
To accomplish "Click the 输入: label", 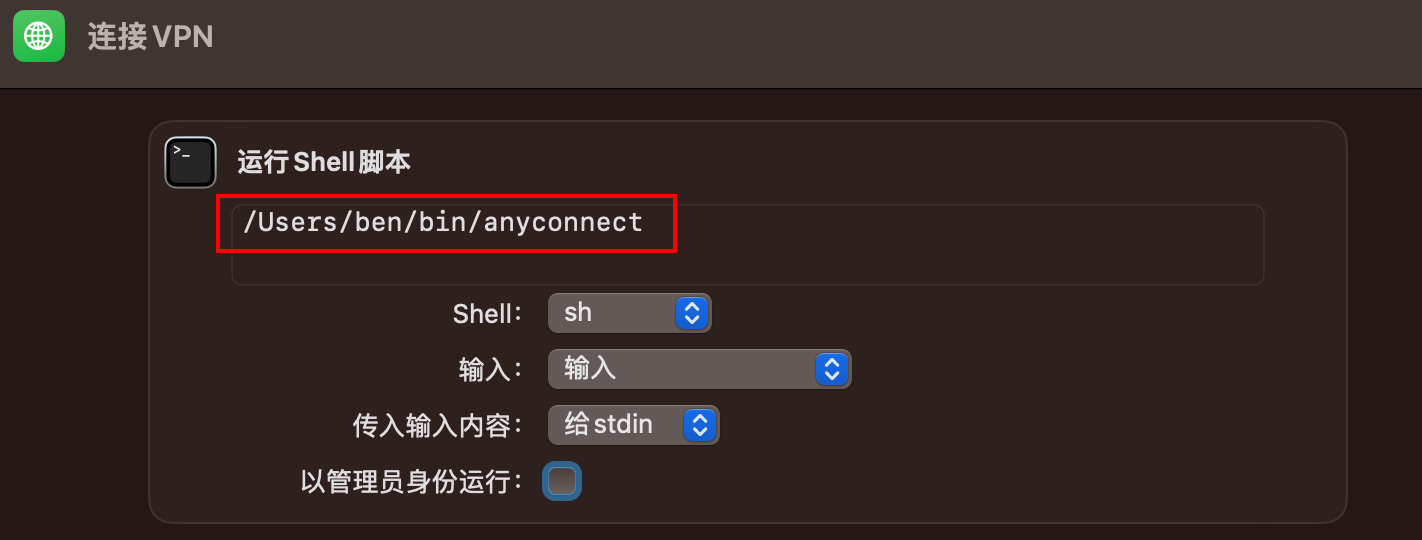I will pyautogui.click(x=491, y=370).
